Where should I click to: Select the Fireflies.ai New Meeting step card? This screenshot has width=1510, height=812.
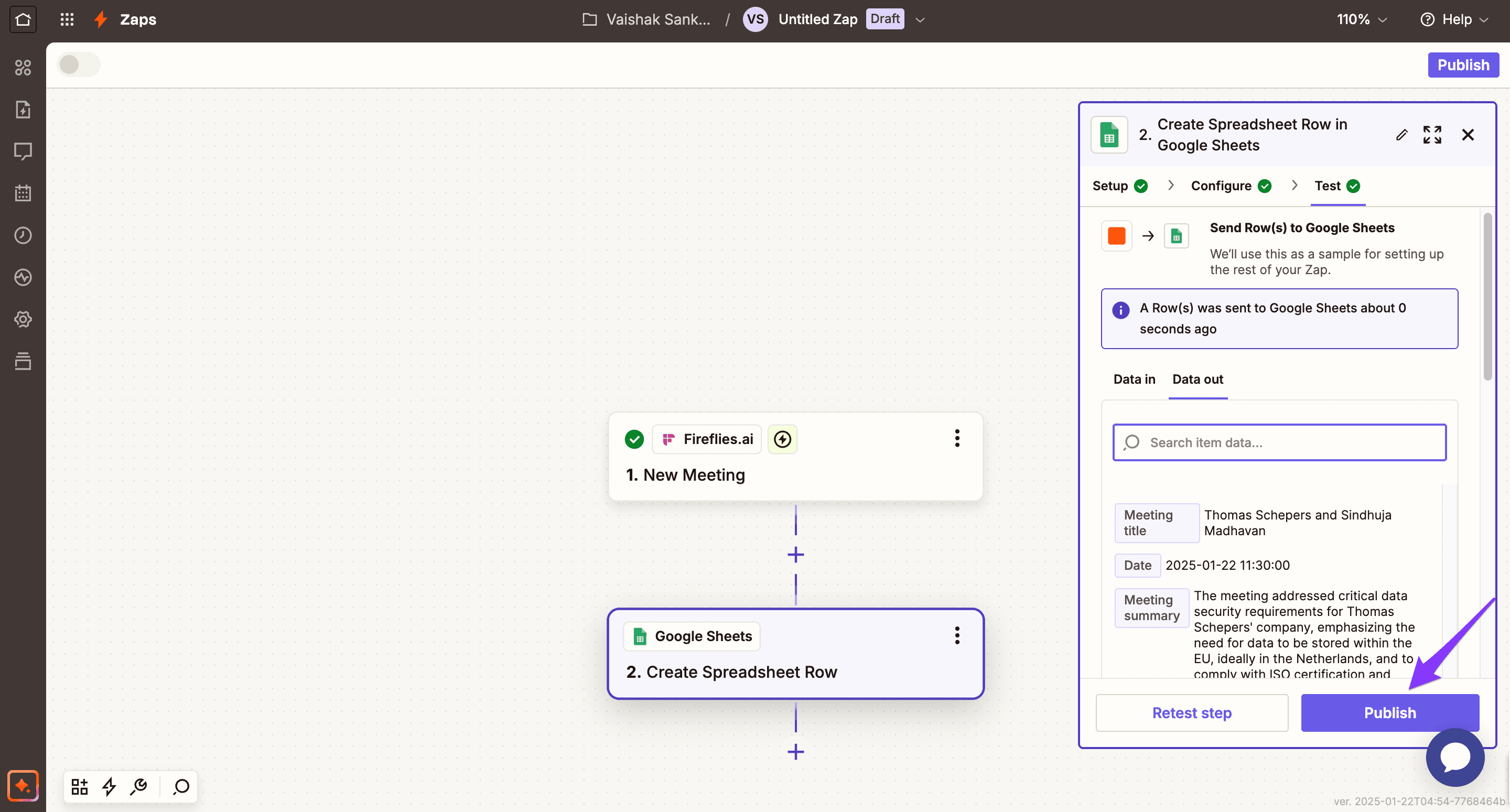coord(795,457)
